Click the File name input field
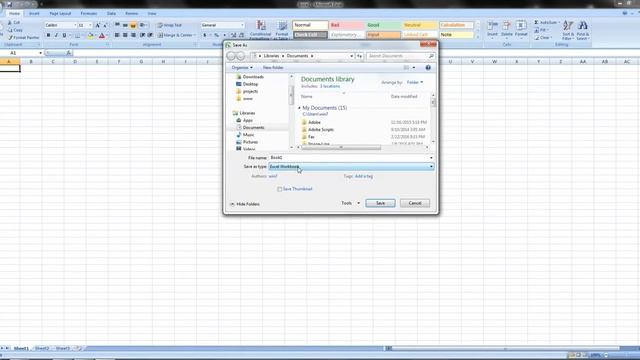 click(348, 158)
